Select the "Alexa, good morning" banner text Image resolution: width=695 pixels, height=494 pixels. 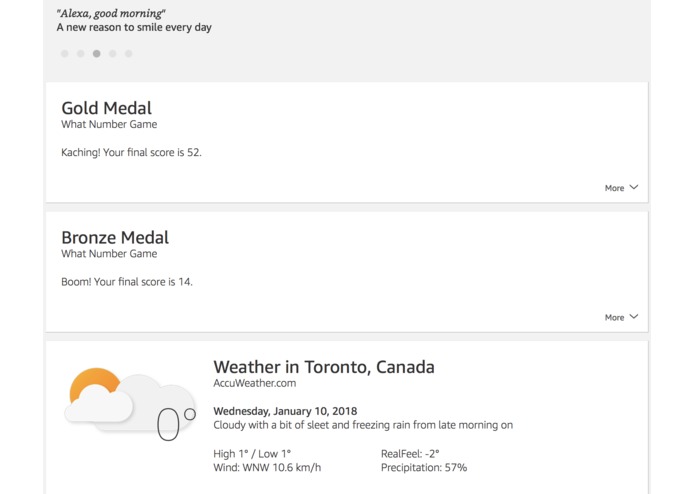[111, 13]
